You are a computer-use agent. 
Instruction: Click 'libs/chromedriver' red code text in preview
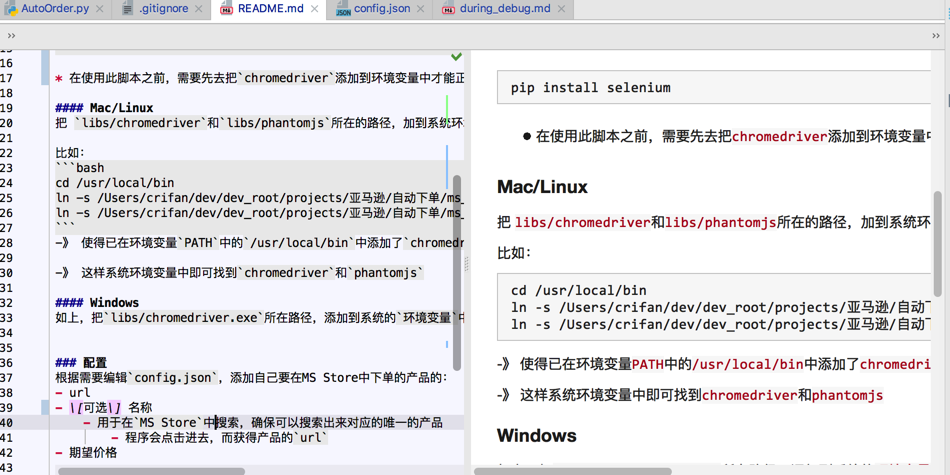tap(583, 222)
